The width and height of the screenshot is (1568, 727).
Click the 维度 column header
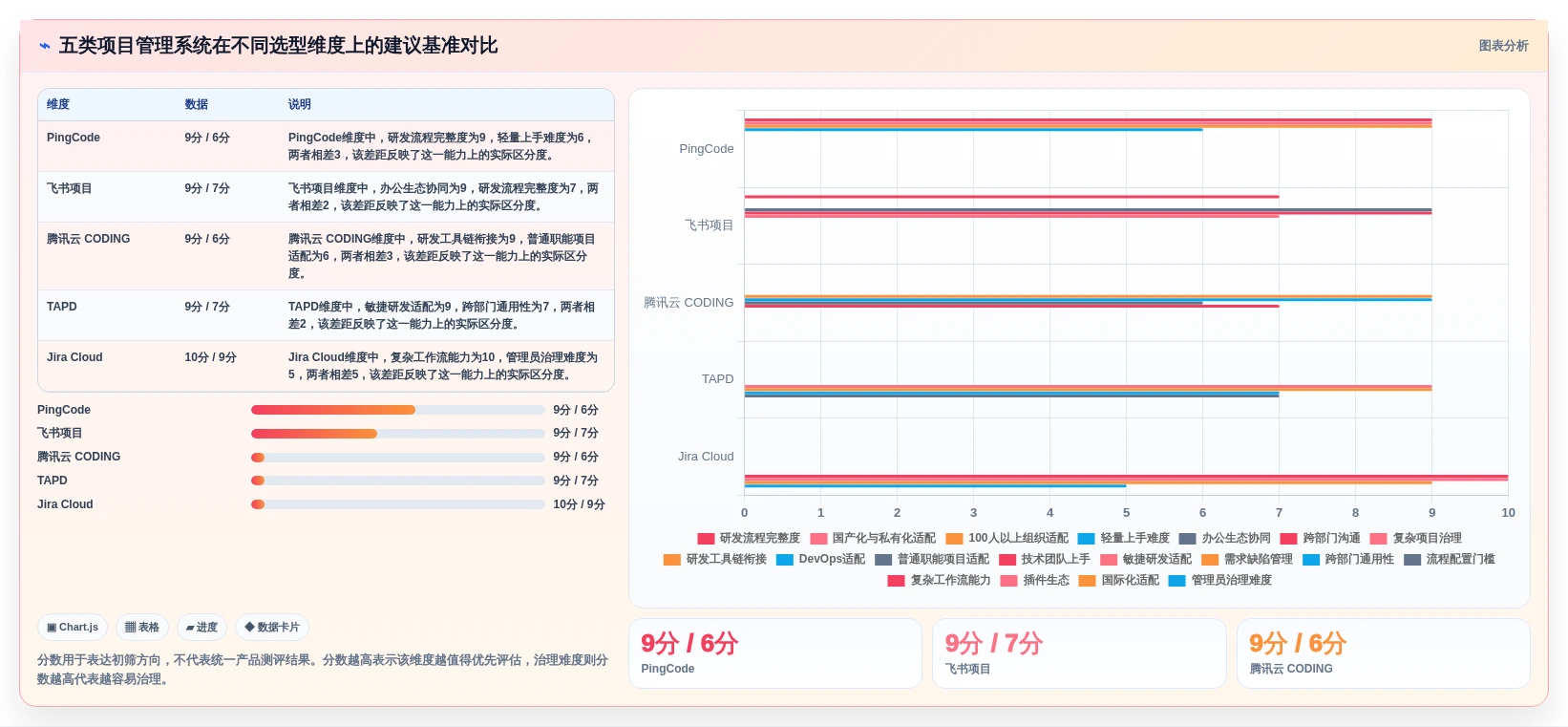point(58,105)
